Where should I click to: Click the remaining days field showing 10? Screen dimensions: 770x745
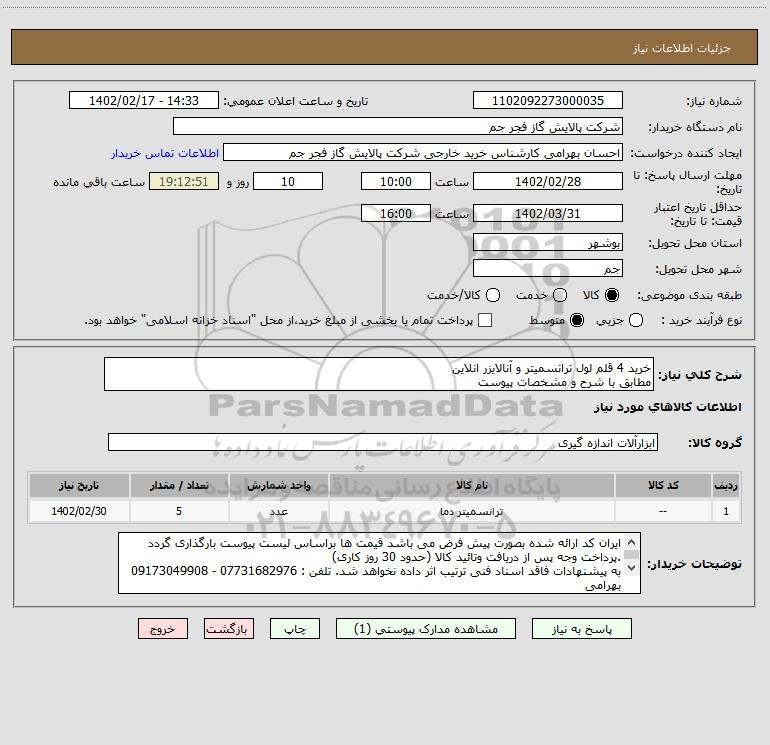pyautogui.click(x=288, y=181)
